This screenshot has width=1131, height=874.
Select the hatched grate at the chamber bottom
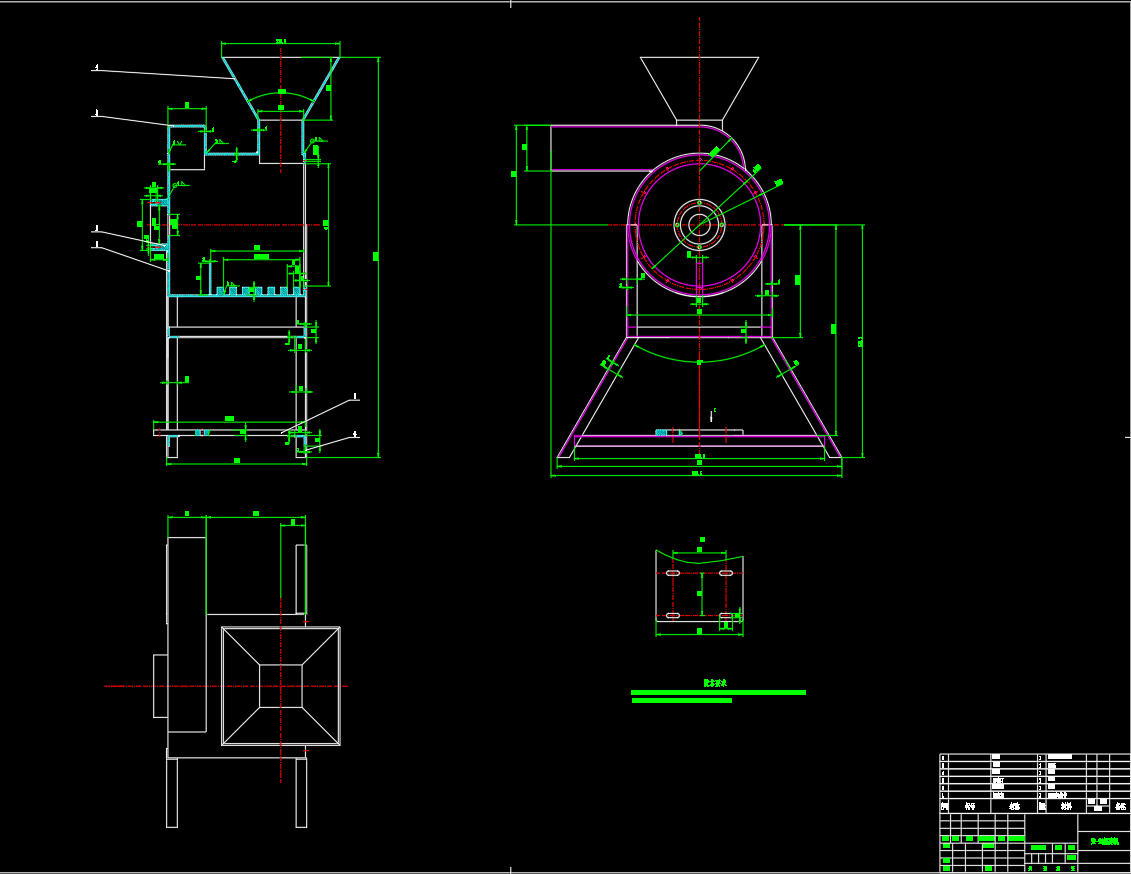(258, 291)
